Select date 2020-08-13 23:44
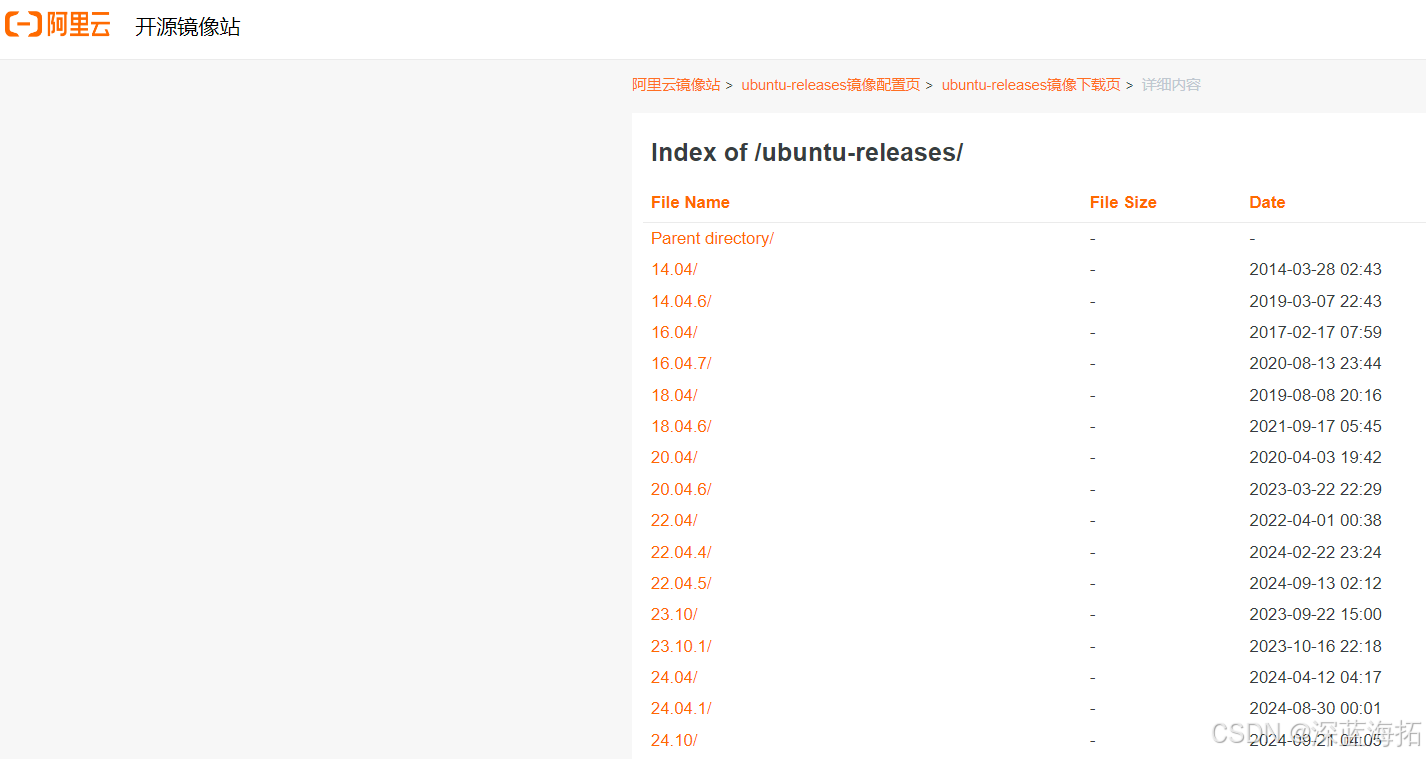1426x759 pixels. tap(1315, 363)
